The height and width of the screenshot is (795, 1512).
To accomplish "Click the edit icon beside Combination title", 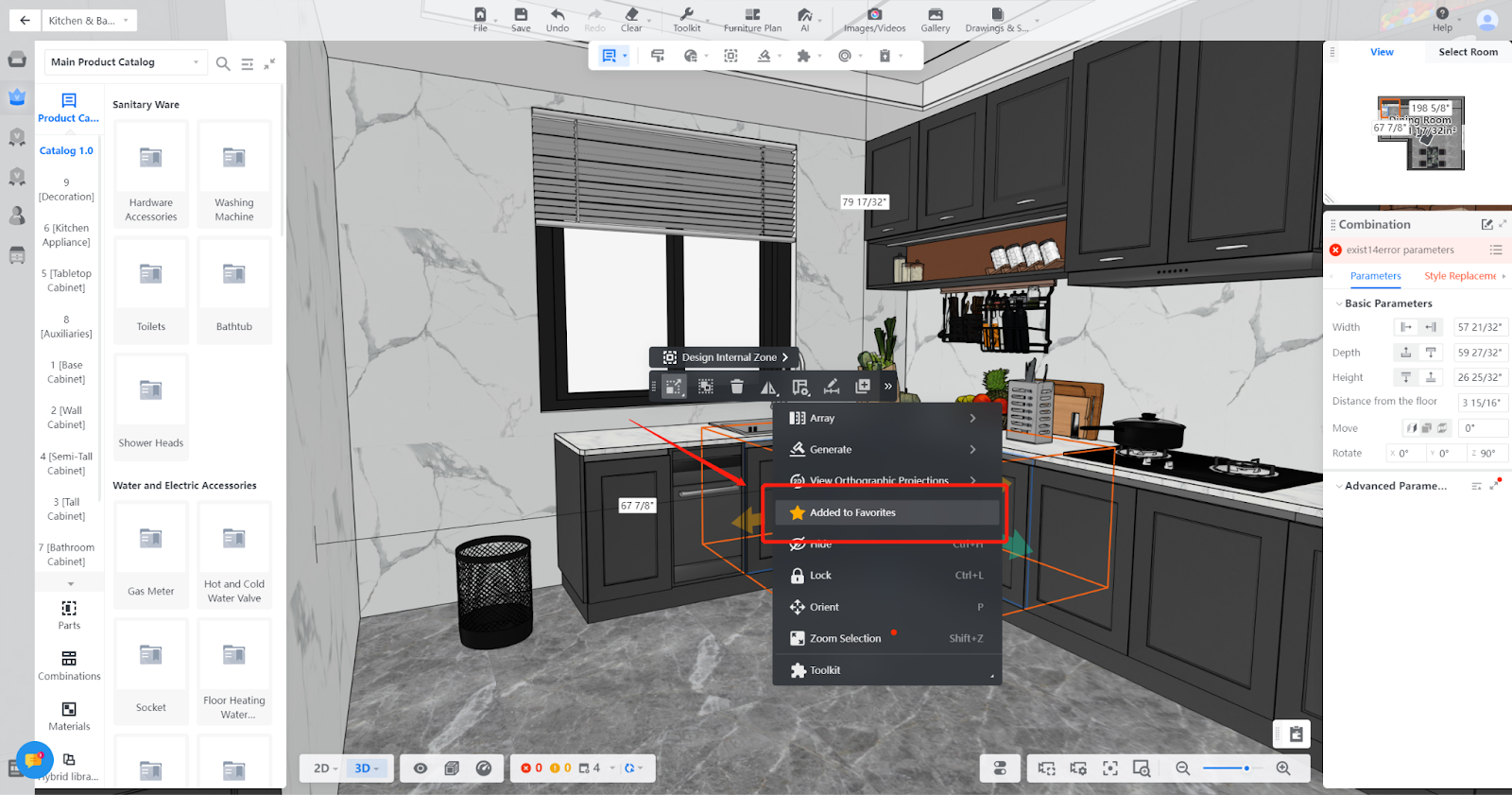I will click(x=1486, y=225).
